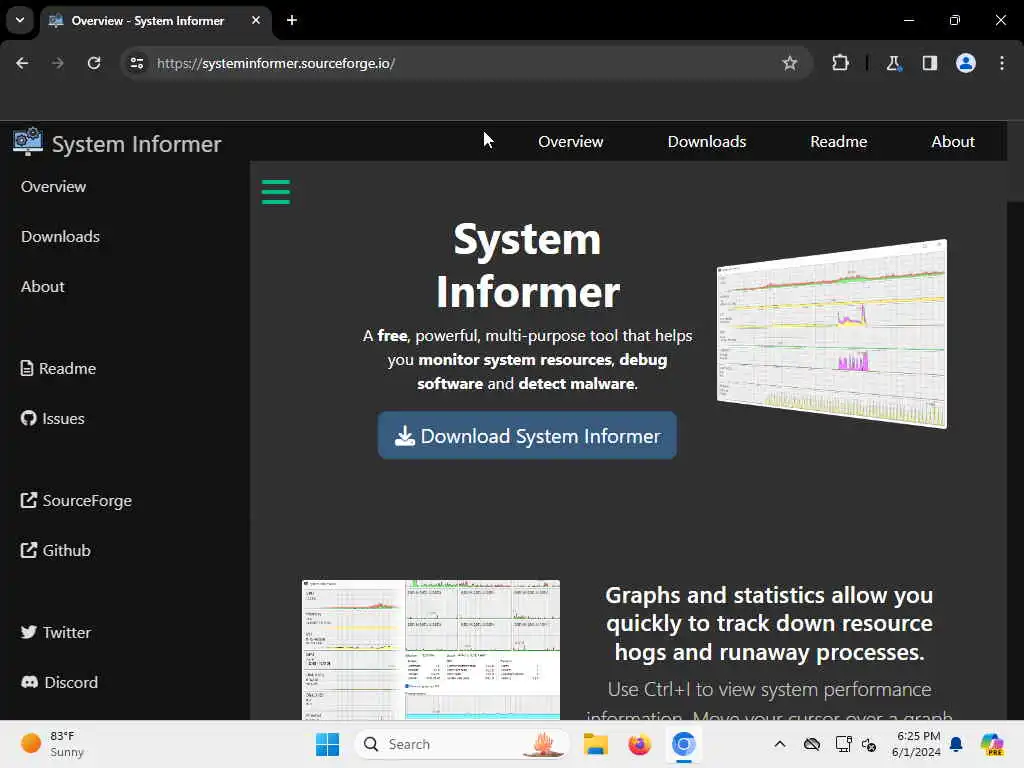
Task: Open the browser profile avatar
Action: click(966, 63)
